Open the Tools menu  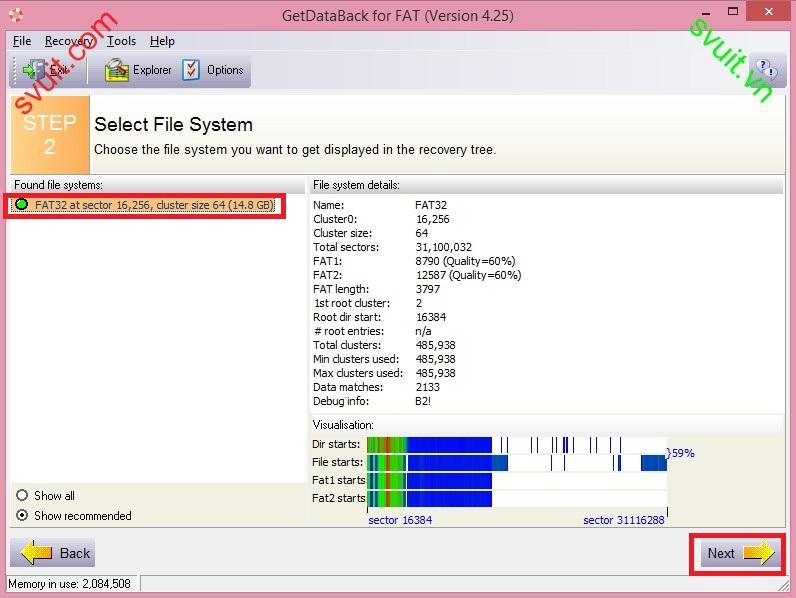tap(121, 41)
